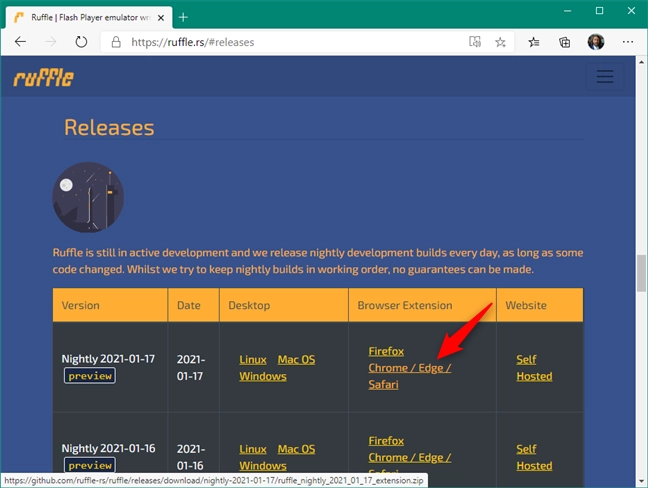Screen dimensions: 648x488
Task: Download Mac OS build for Nightly 2021-01-16
Action: (x=296, y=449)
